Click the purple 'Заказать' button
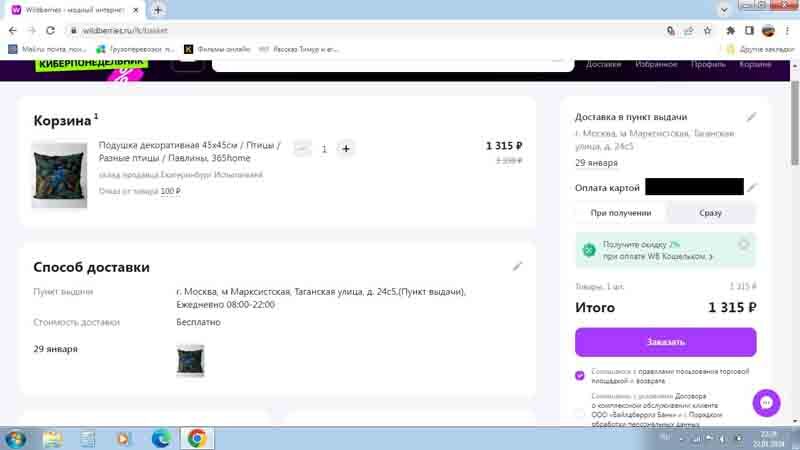This screenshot has width=800, height=450. [x=665, y=342]
